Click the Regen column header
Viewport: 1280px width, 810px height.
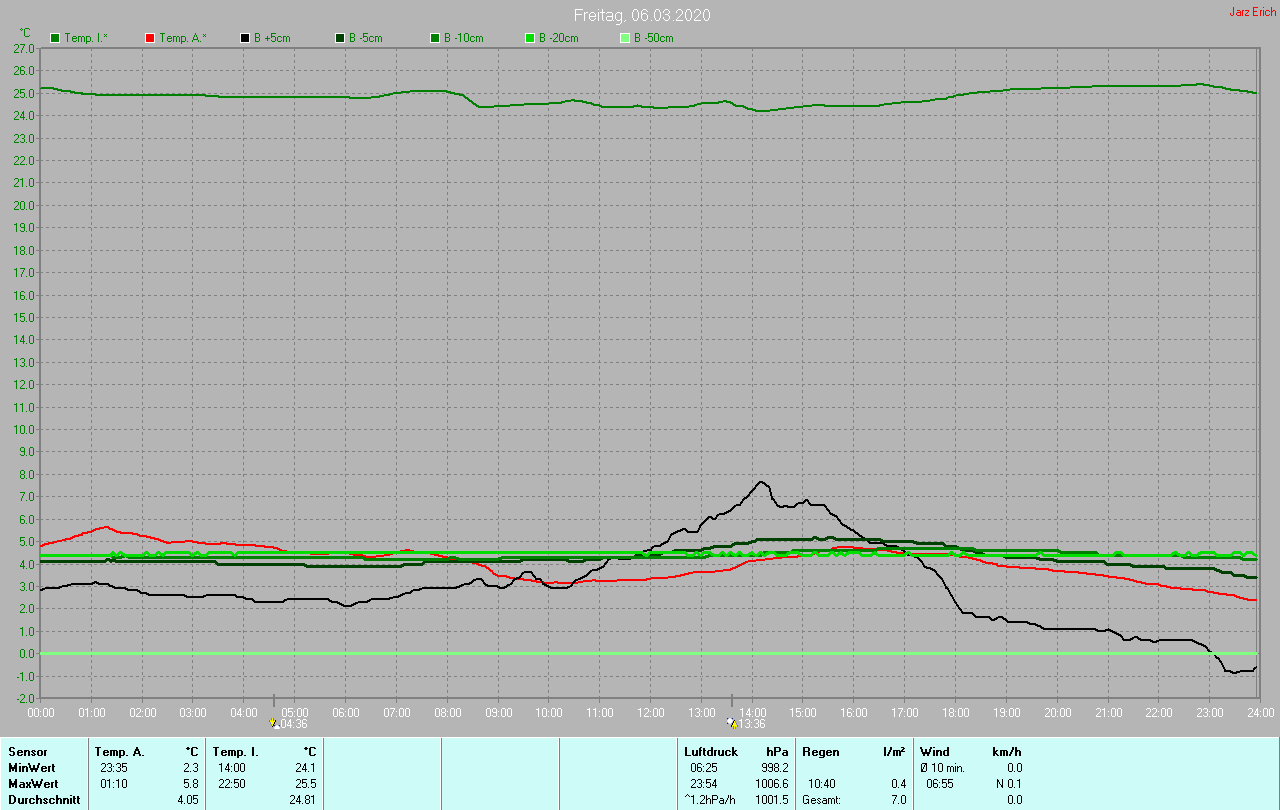[820, 751]
